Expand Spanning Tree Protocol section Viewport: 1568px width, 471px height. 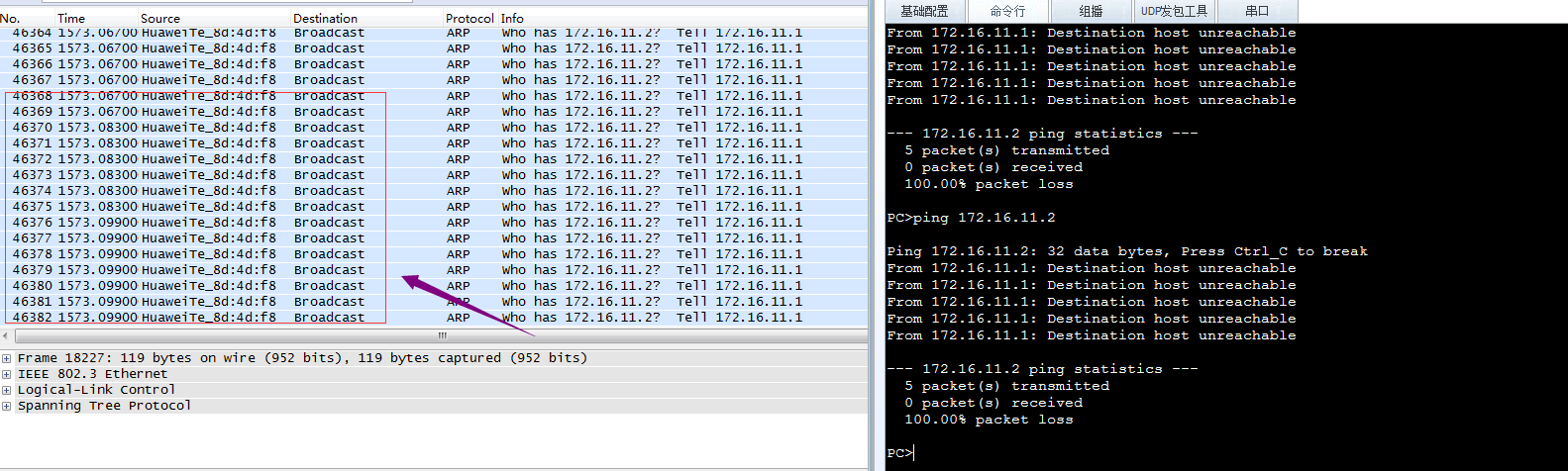coord(7,406)
